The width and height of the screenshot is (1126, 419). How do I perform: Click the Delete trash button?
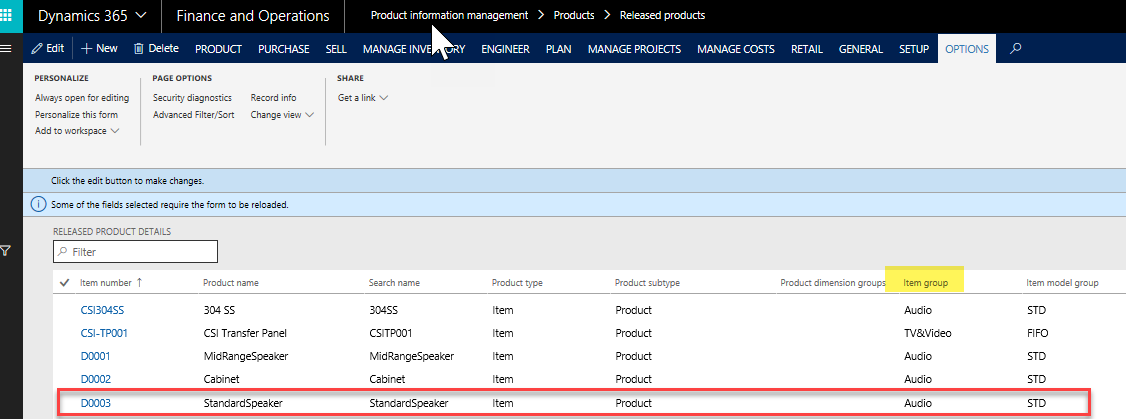coord(156,48)
